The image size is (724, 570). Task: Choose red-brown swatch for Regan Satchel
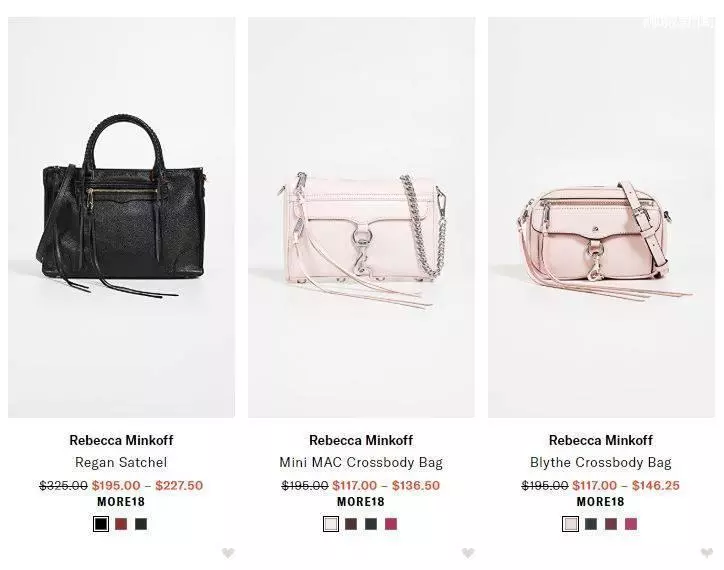pos(121,524)
